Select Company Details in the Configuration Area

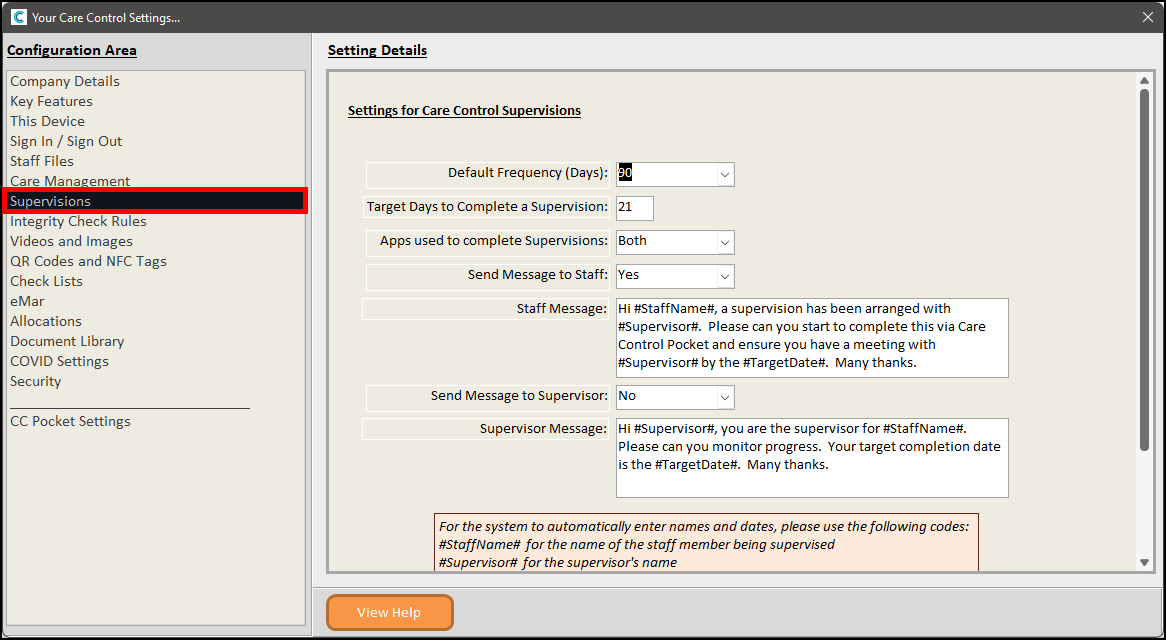tap(65, 81)
